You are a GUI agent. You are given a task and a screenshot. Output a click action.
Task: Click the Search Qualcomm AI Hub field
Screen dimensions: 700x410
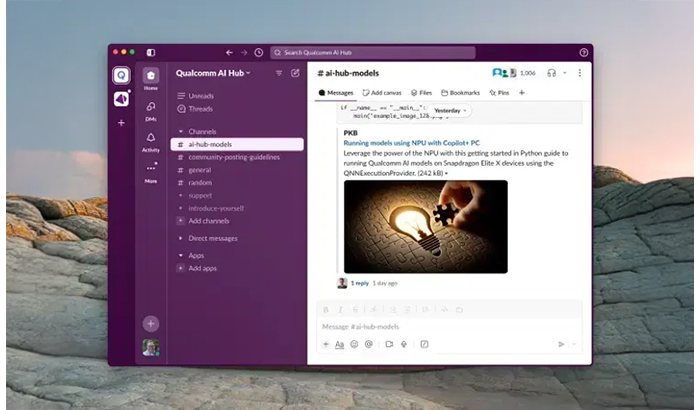pos(373,53)
